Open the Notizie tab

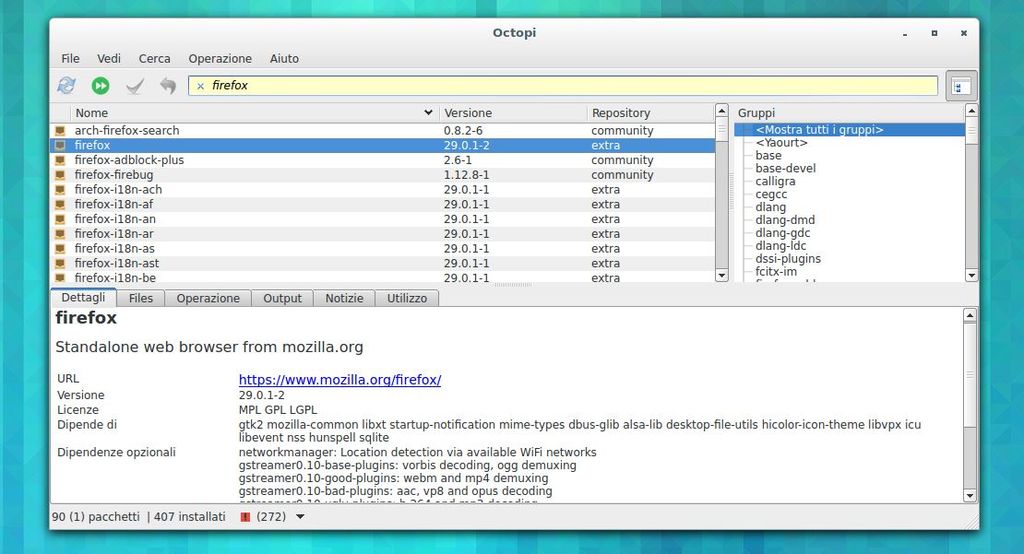[344, 298]
